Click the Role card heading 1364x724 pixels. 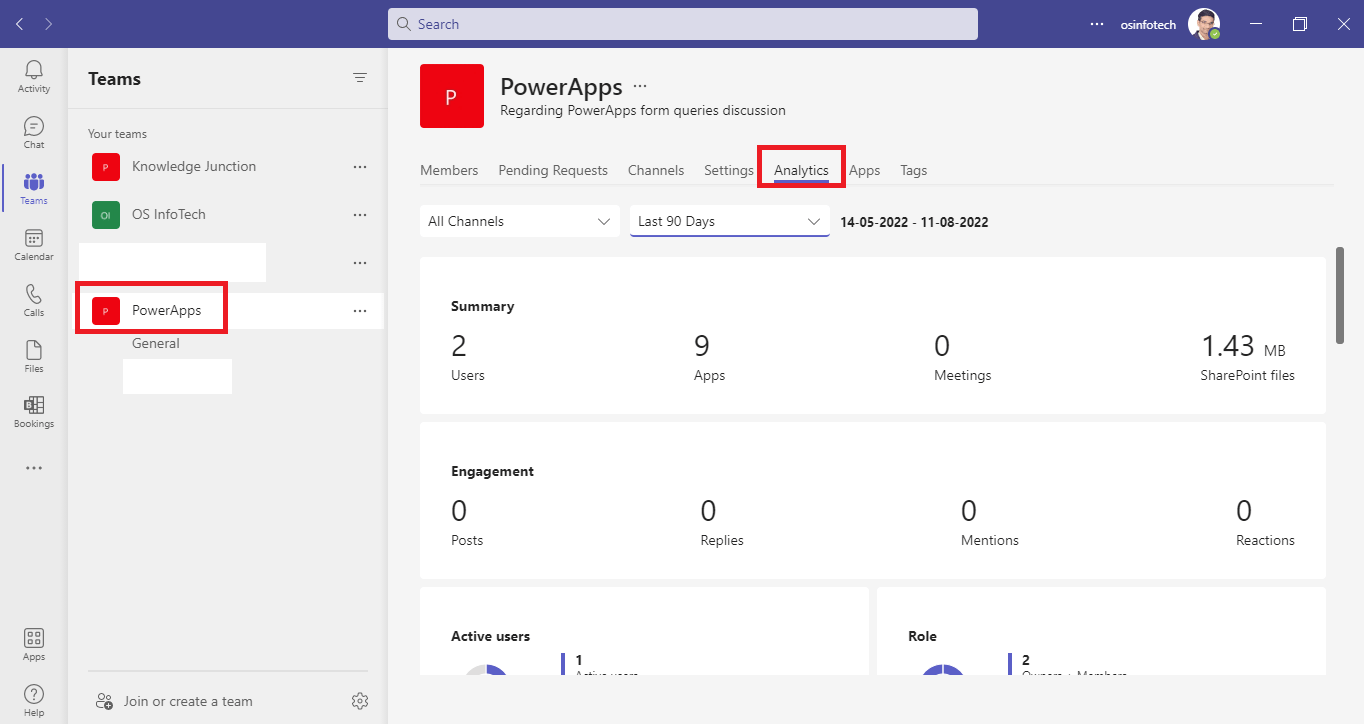point(922,636)
